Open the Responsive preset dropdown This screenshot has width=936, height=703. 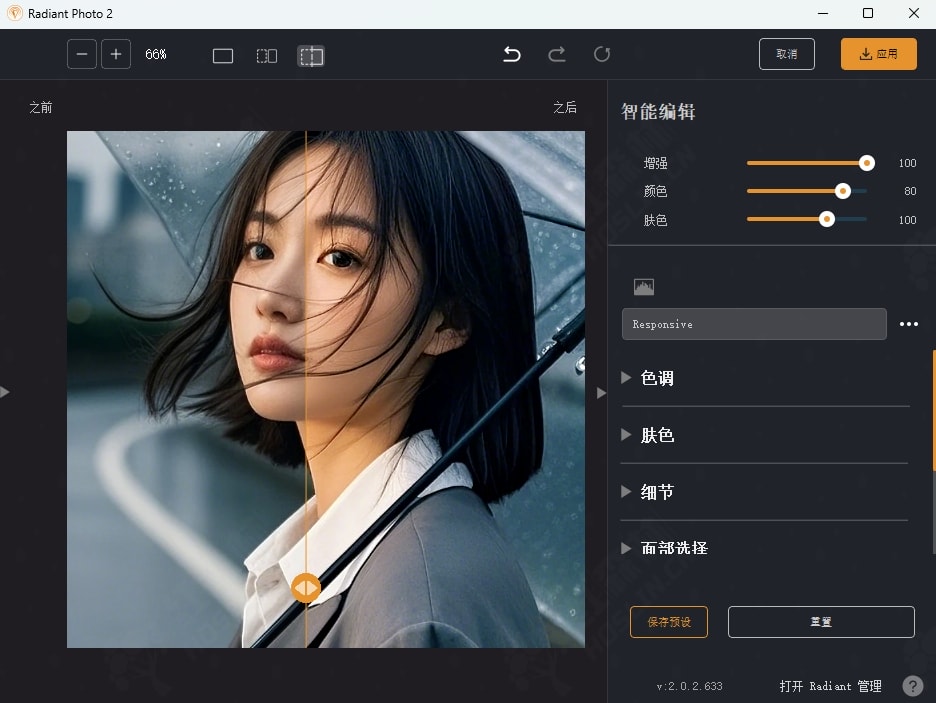coord(754,324)
